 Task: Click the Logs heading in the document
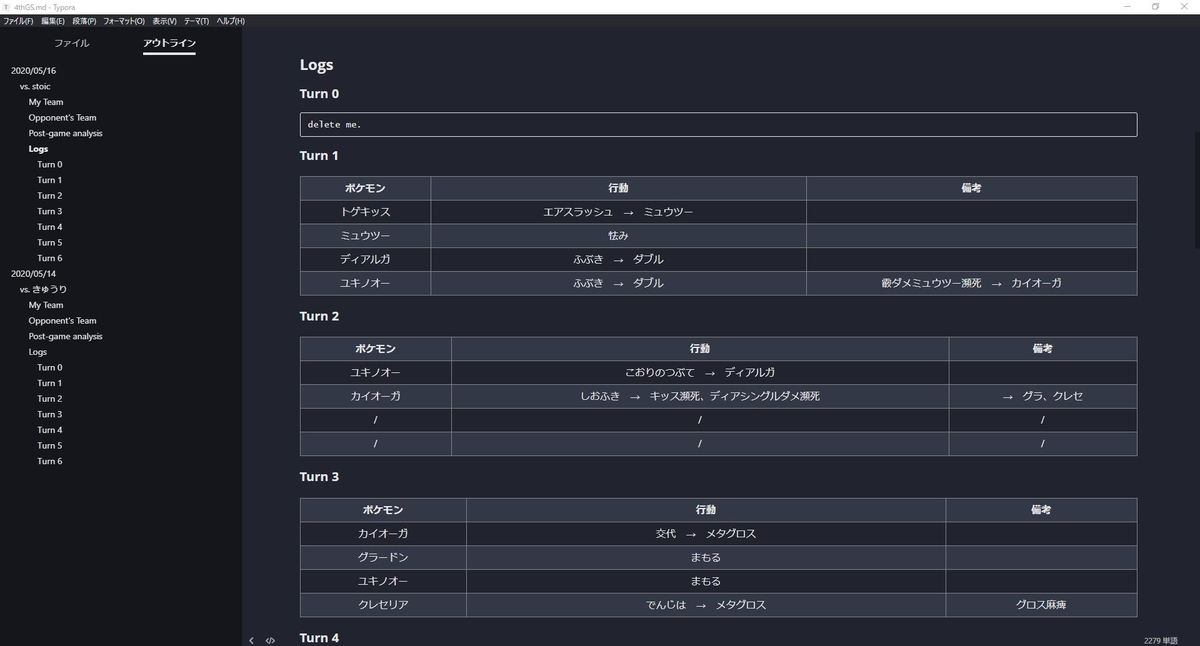click(x=316, y=65)
